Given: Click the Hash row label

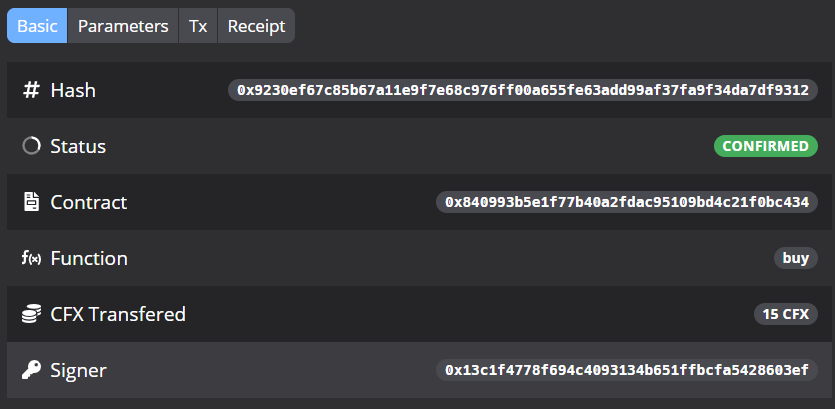Looking at the screenshot, I should [x=73, y=90].
